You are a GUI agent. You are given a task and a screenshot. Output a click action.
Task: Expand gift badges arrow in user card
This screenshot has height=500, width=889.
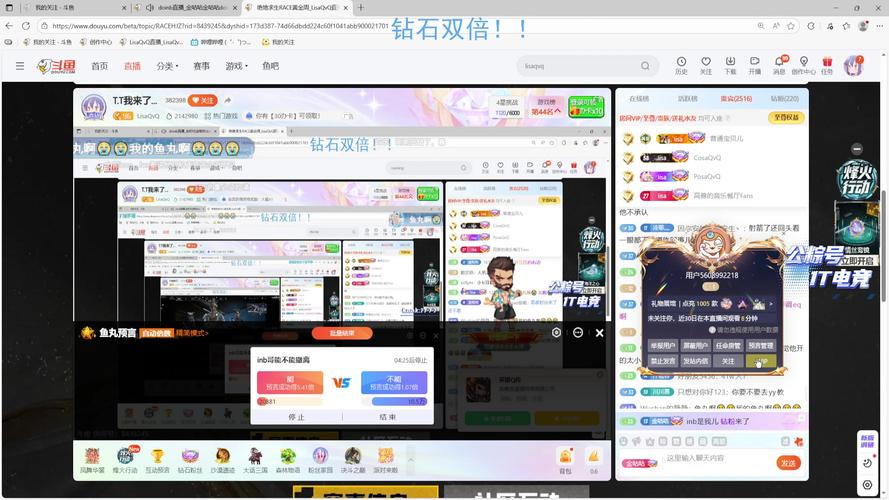click(x=771, y=304)
